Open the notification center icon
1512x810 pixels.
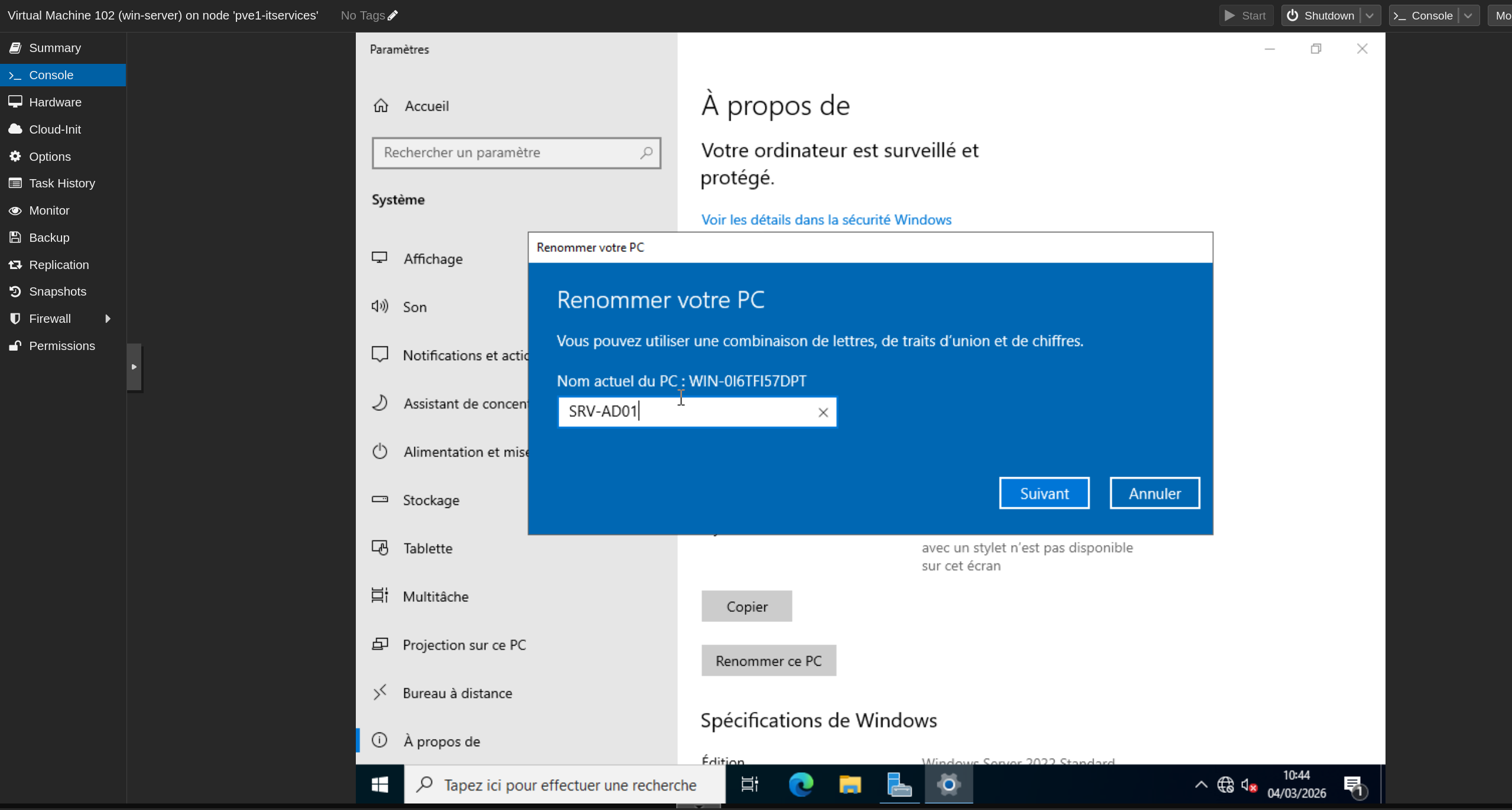[x=1353, y=785]
